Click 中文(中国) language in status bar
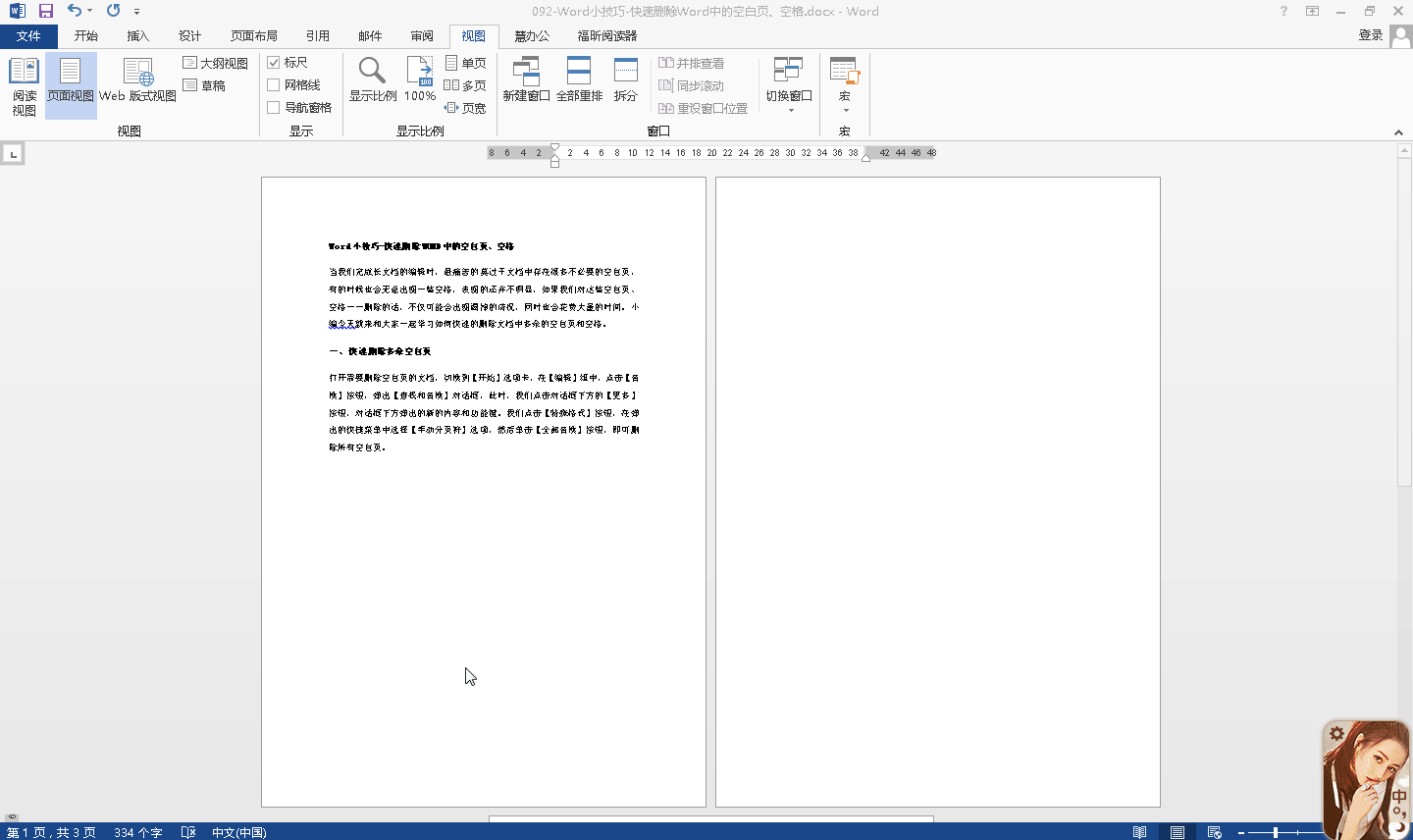The image size is (1413, 840). (238, 831)
